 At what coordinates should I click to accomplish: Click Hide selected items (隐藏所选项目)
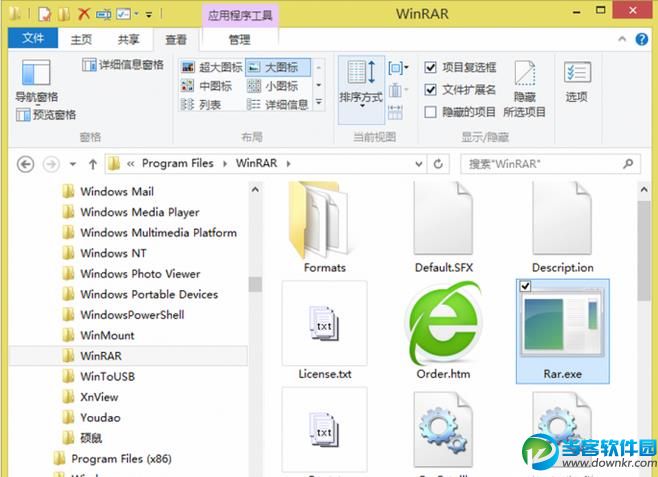pos(525,89)
